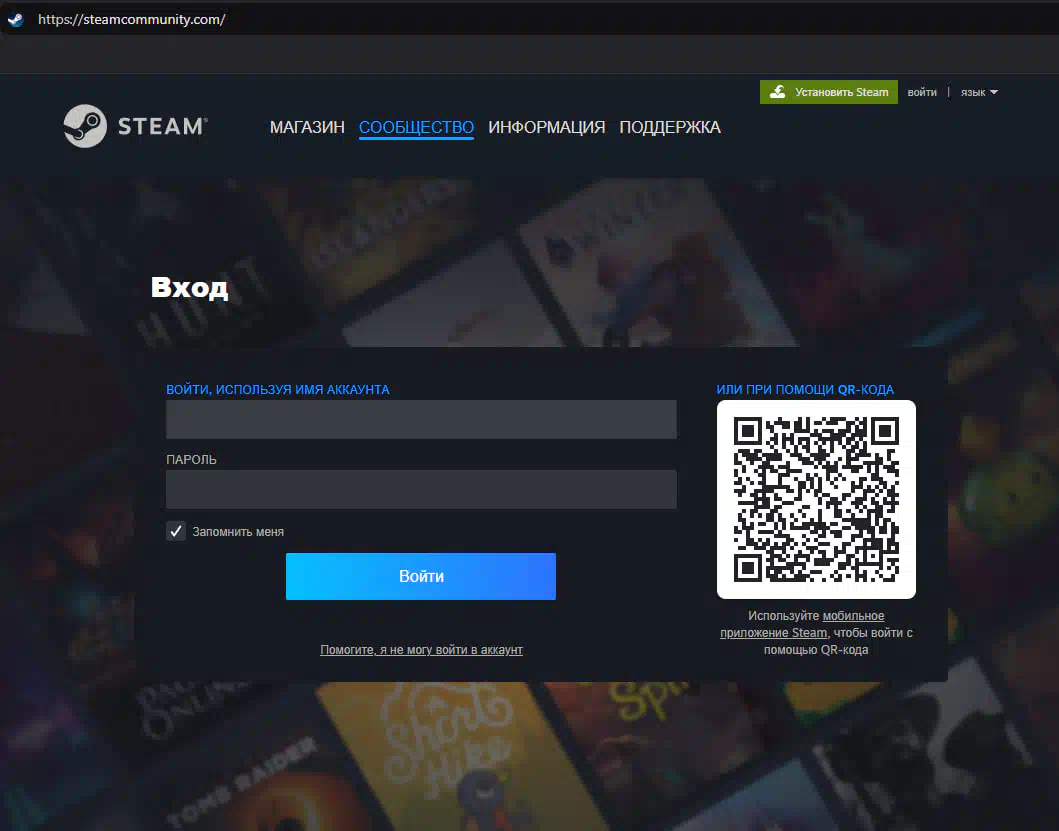1059x831 pixels.
Task: Toggle the Запомнить меня checkbox
Action: [176, 531]
